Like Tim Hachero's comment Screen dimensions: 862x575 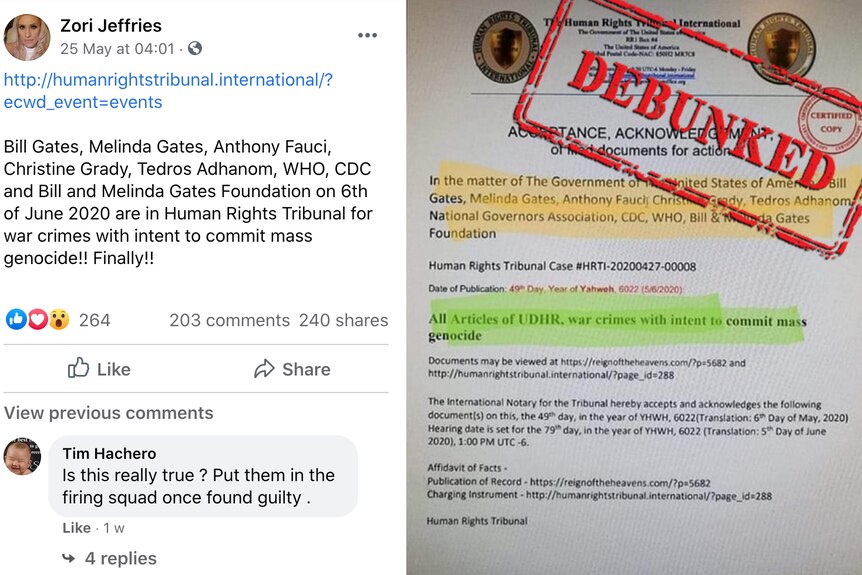click(x=76, y=528)
